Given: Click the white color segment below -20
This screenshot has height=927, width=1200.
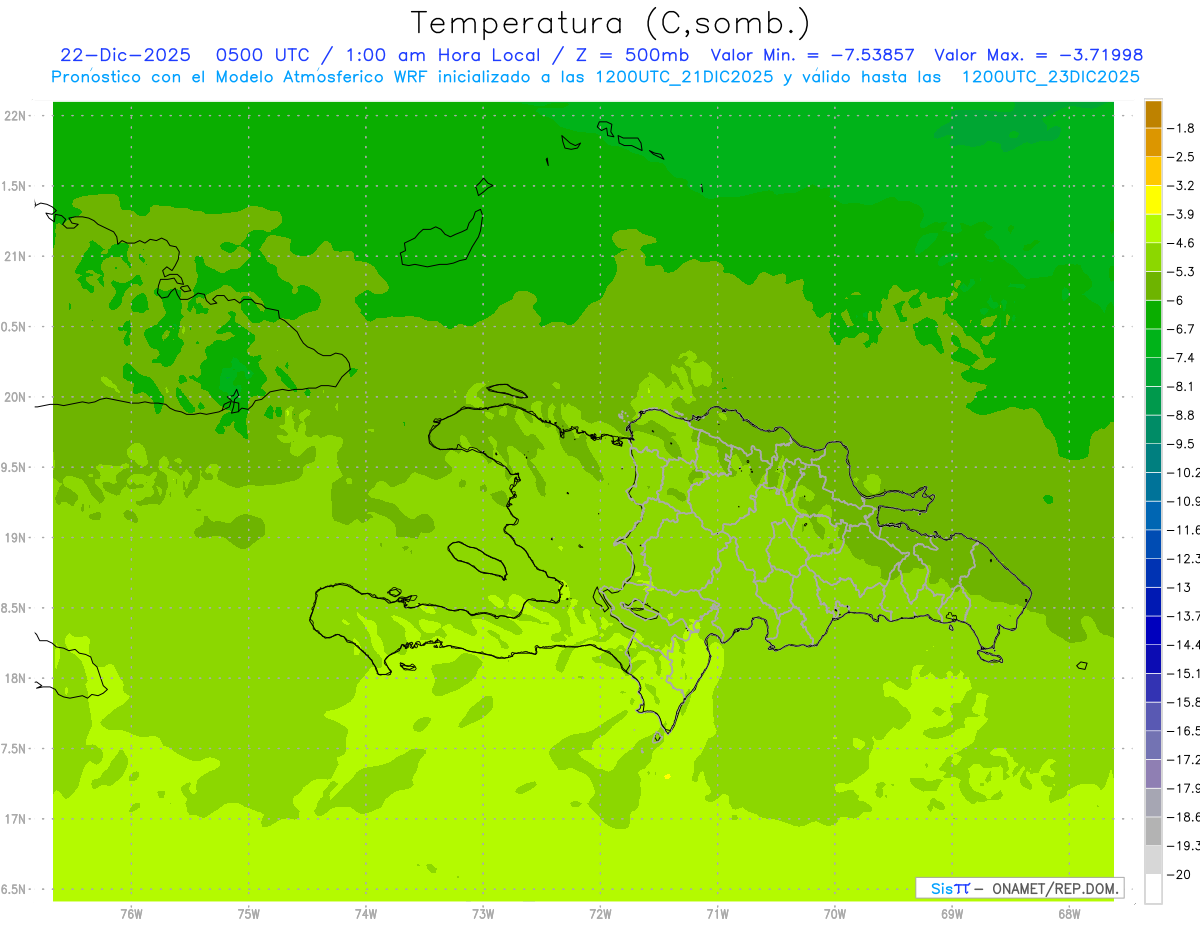Looking at the screenshot, I should point(1153,889).
